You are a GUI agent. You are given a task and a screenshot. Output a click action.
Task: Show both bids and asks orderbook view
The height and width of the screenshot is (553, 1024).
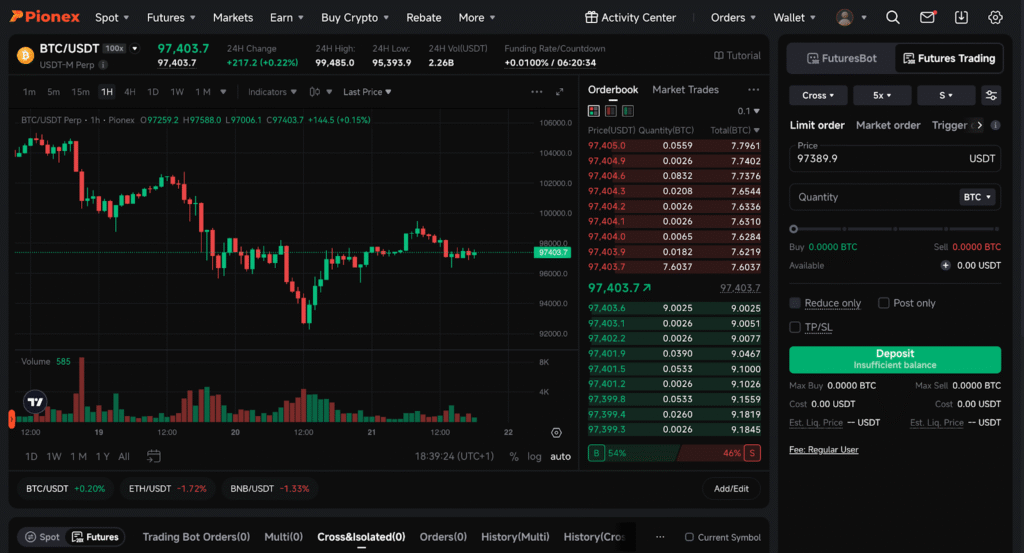pos(594,111)
